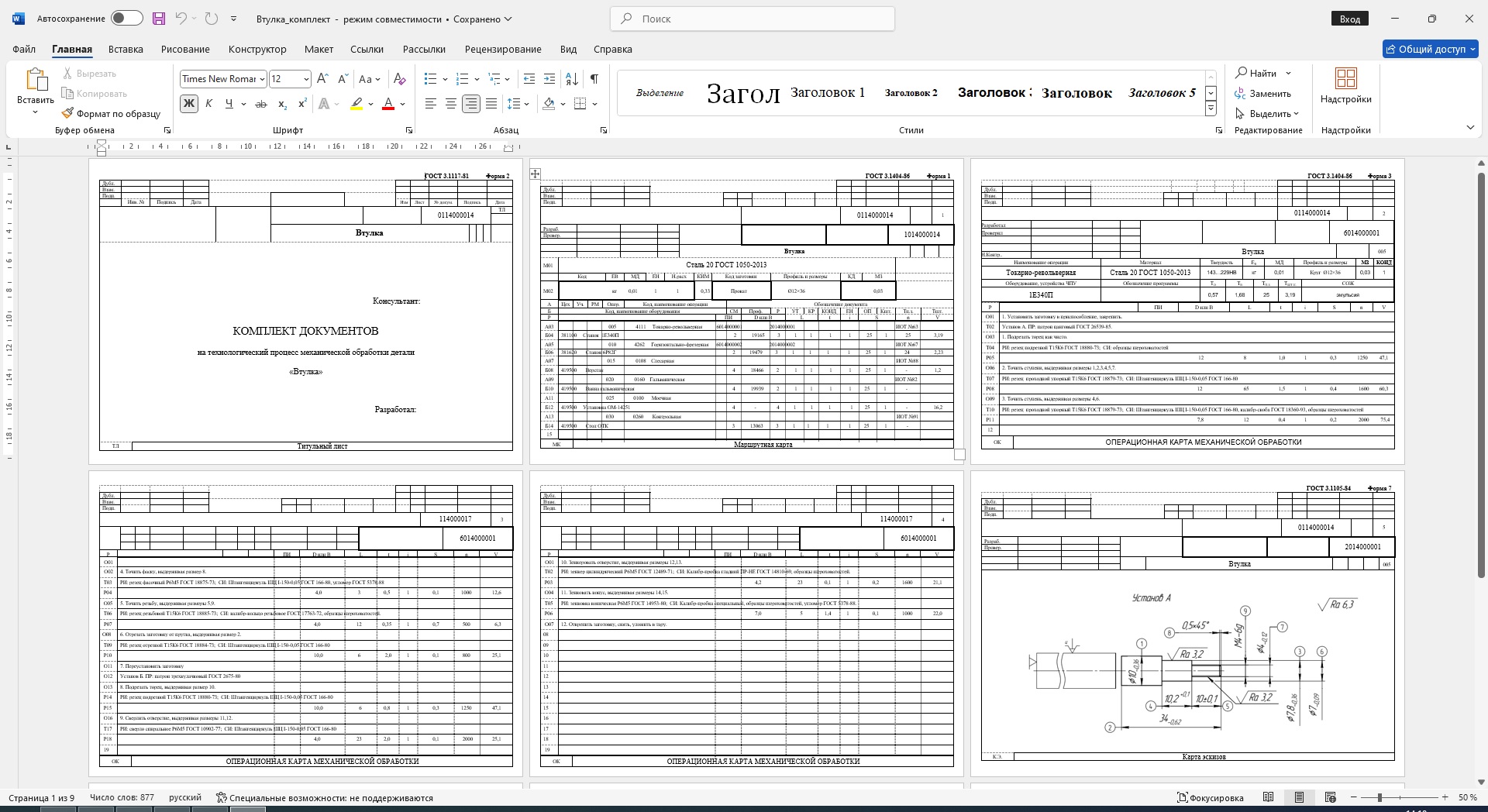1488x812 pixels.
Task: Click in the Поиск search field
Action: click(752, 19)
